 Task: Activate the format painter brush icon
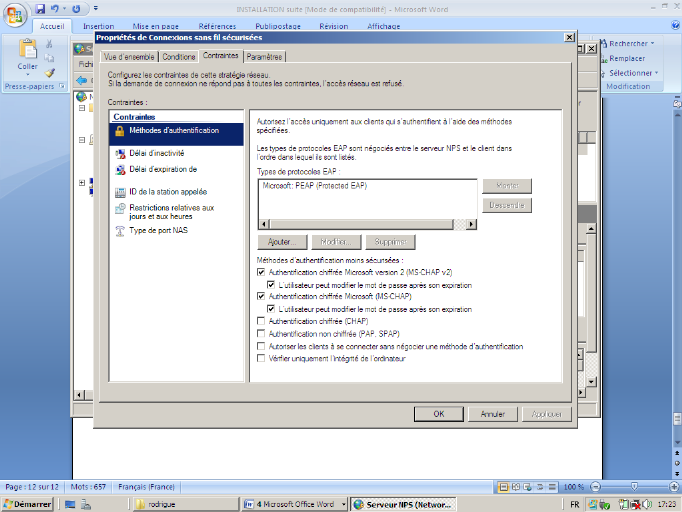[50, 73]
